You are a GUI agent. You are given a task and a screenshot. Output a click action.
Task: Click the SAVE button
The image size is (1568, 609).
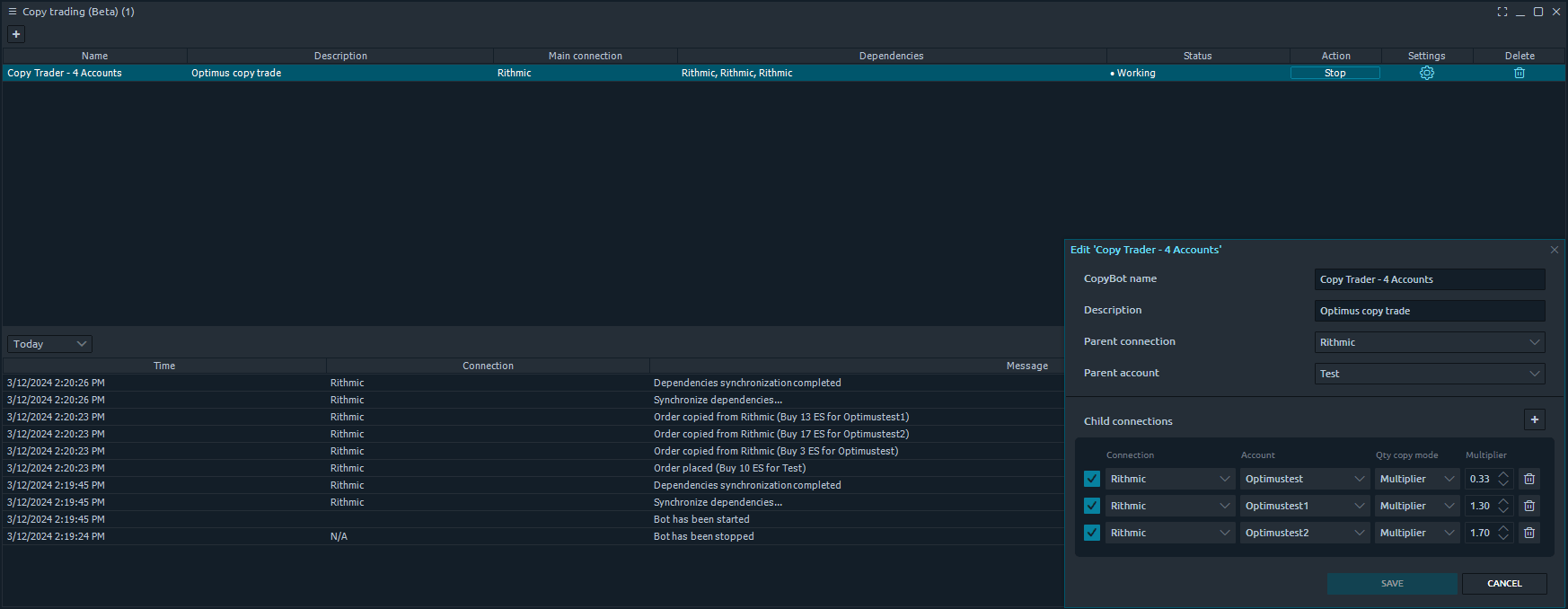pos(1392,583)
